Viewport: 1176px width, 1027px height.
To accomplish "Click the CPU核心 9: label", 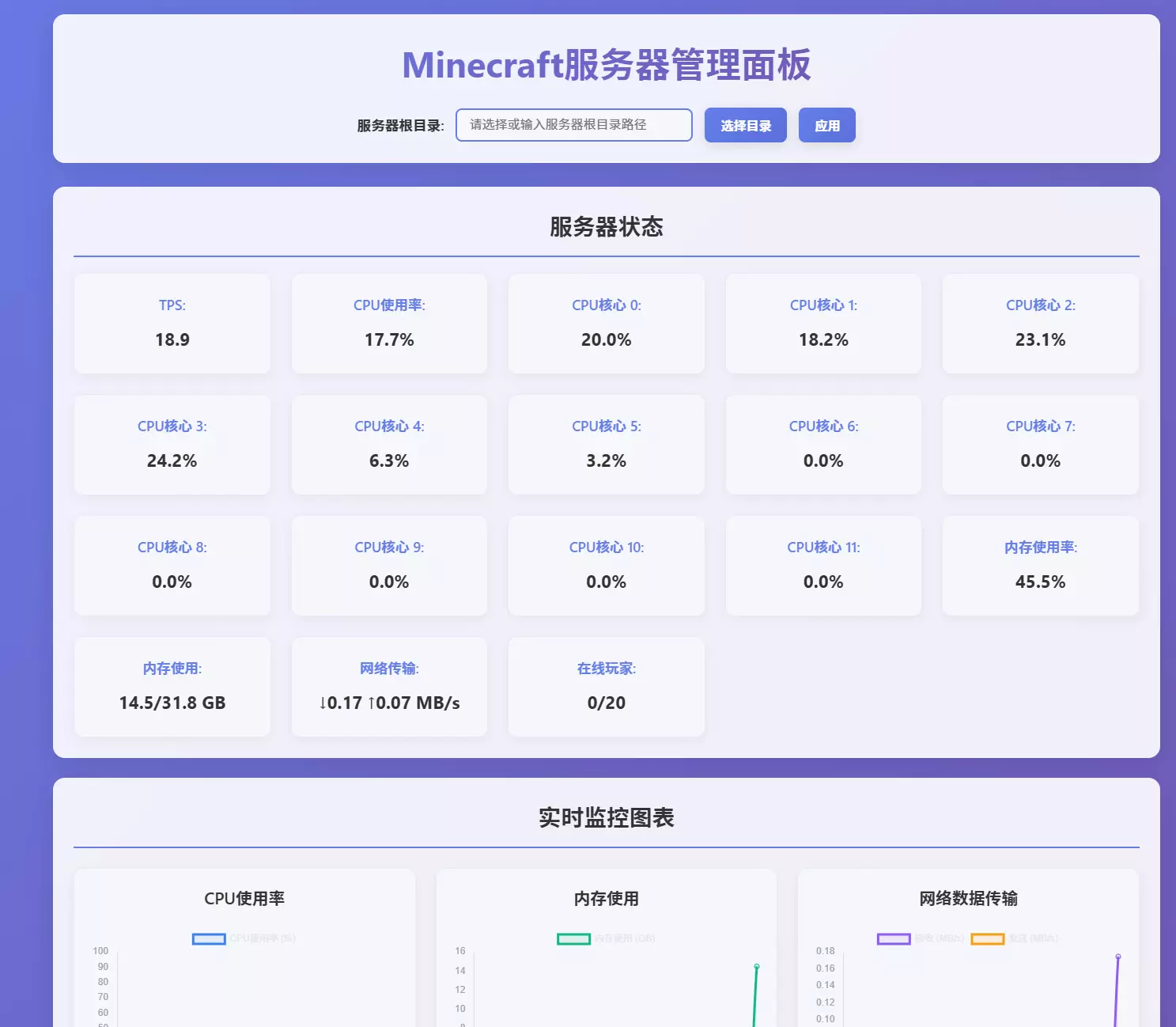I will (x=389, y=548).
